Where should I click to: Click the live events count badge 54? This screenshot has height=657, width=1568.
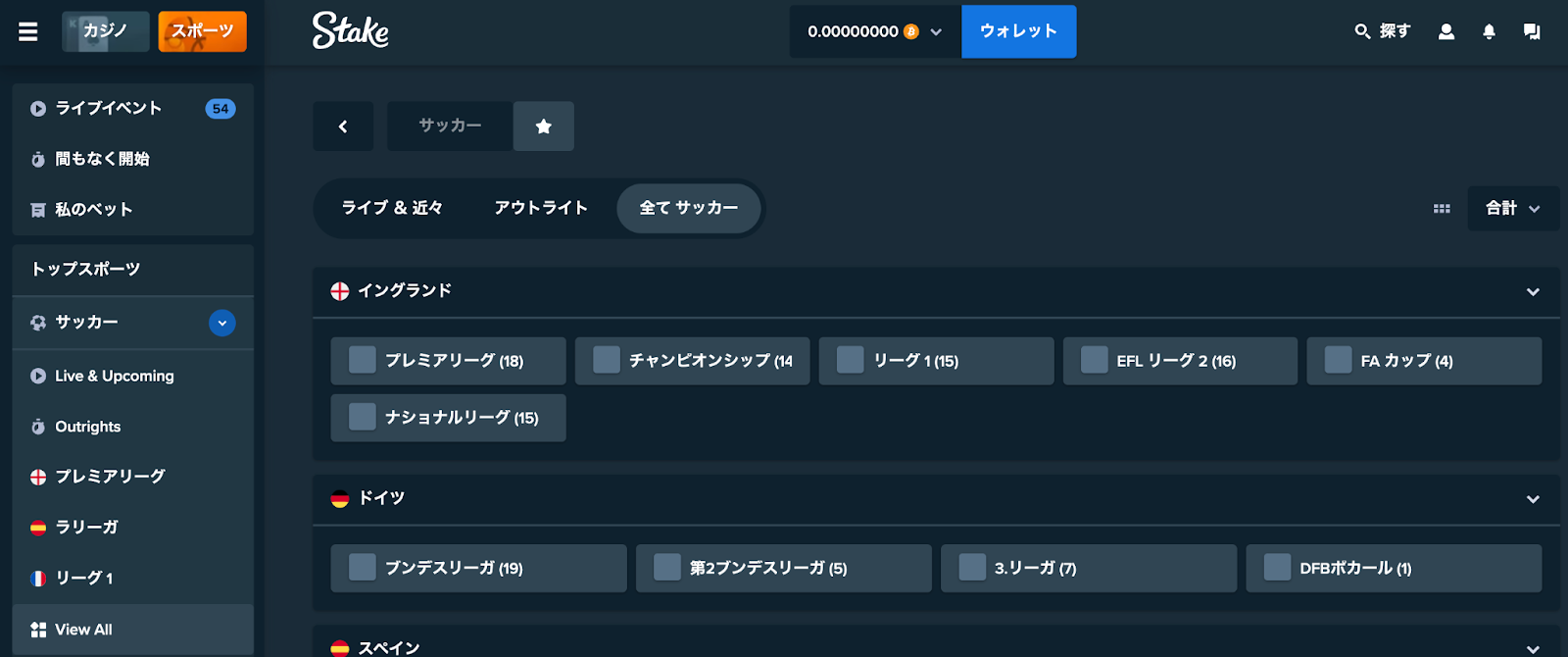click(x=220, y=109)
